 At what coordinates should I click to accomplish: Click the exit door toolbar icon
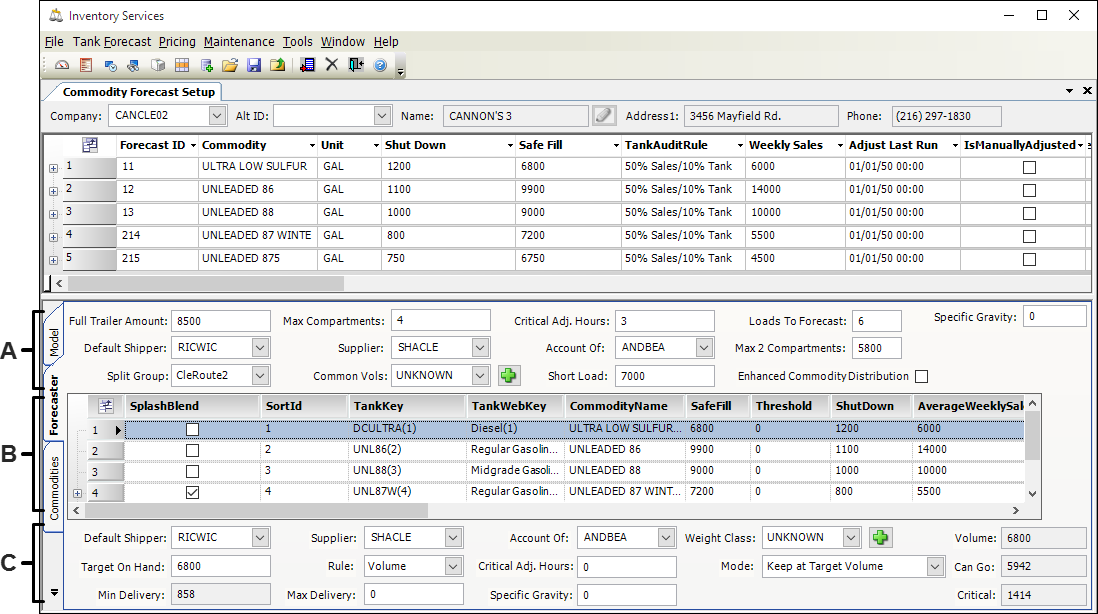pos(356,65)
